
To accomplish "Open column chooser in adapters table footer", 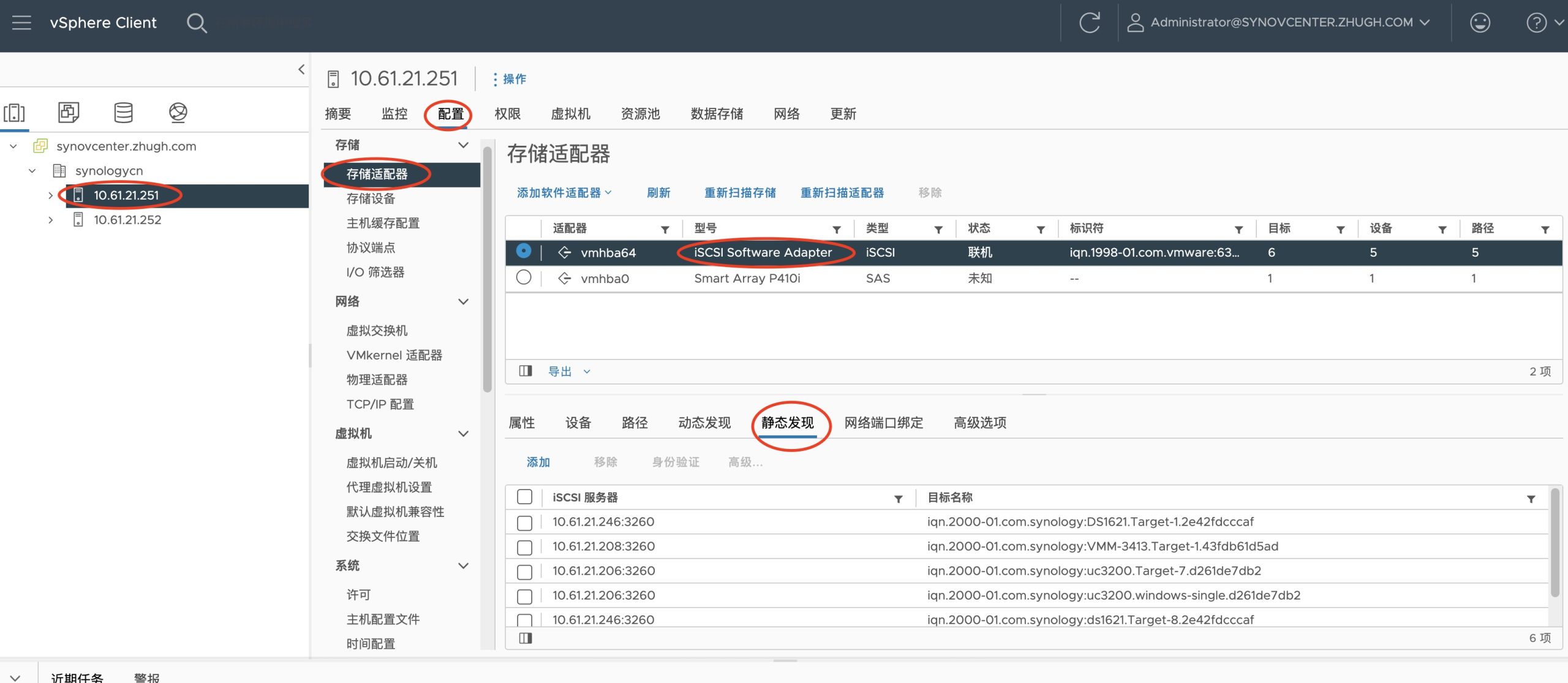I will coord(526,371).
